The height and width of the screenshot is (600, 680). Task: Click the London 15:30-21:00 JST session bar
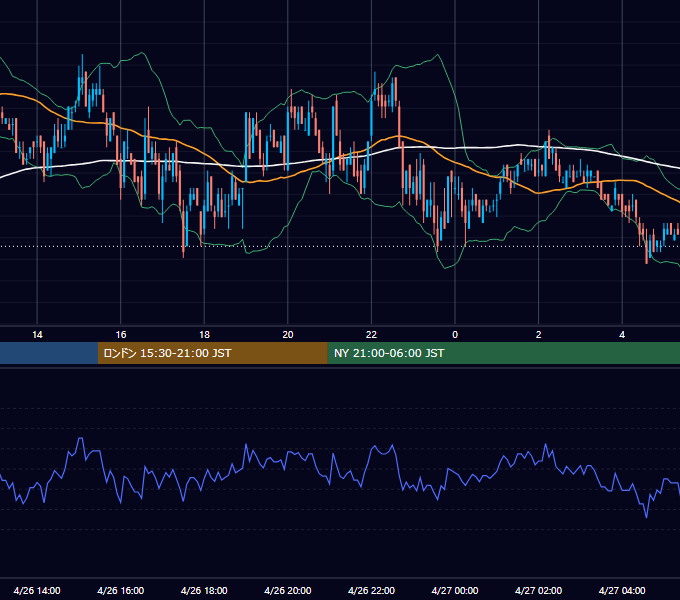(x=212, y=353)
